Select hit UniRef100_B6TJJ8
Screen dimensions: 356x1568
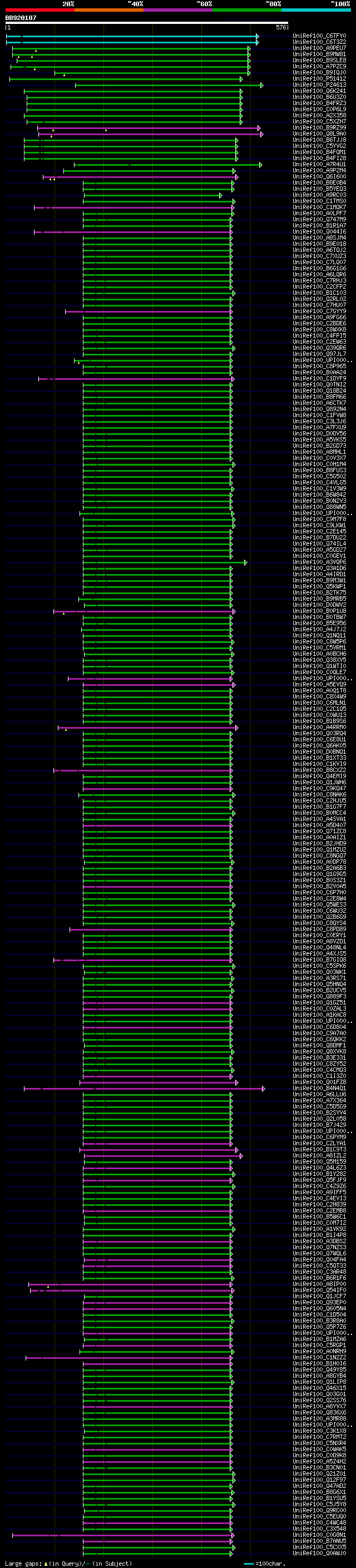tap(319, 140)
